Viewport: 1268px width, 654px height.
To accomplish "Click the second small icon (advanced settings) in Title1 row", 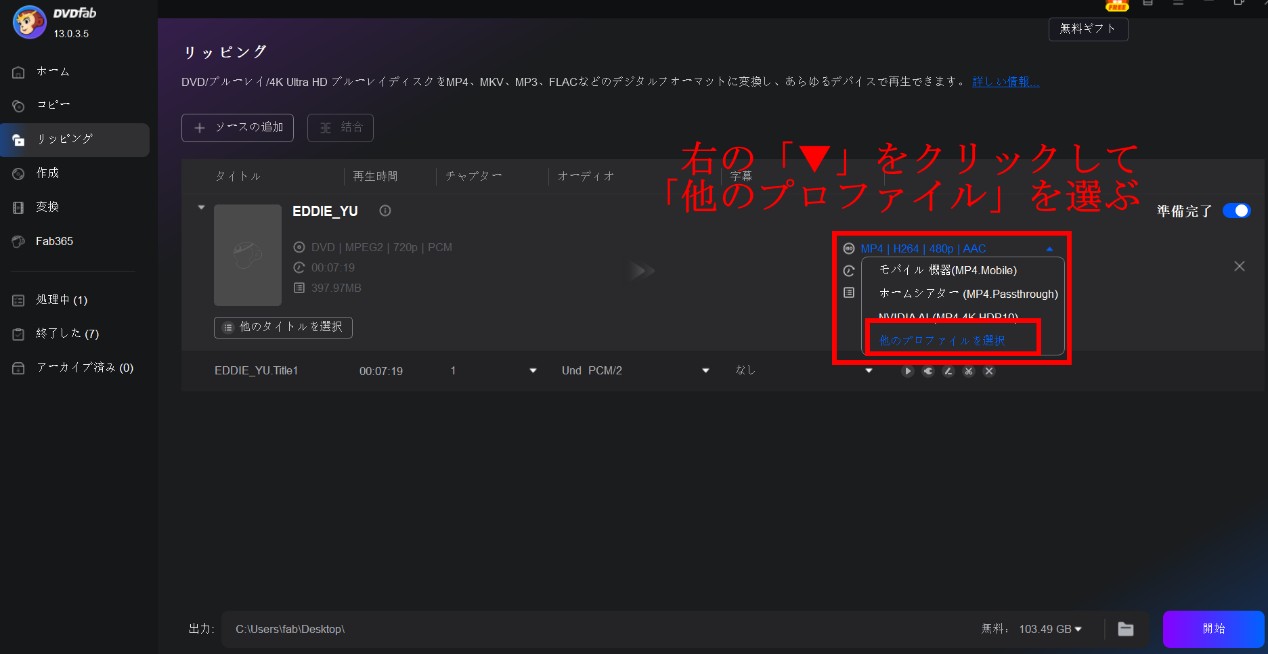I will tap(928, 371).
